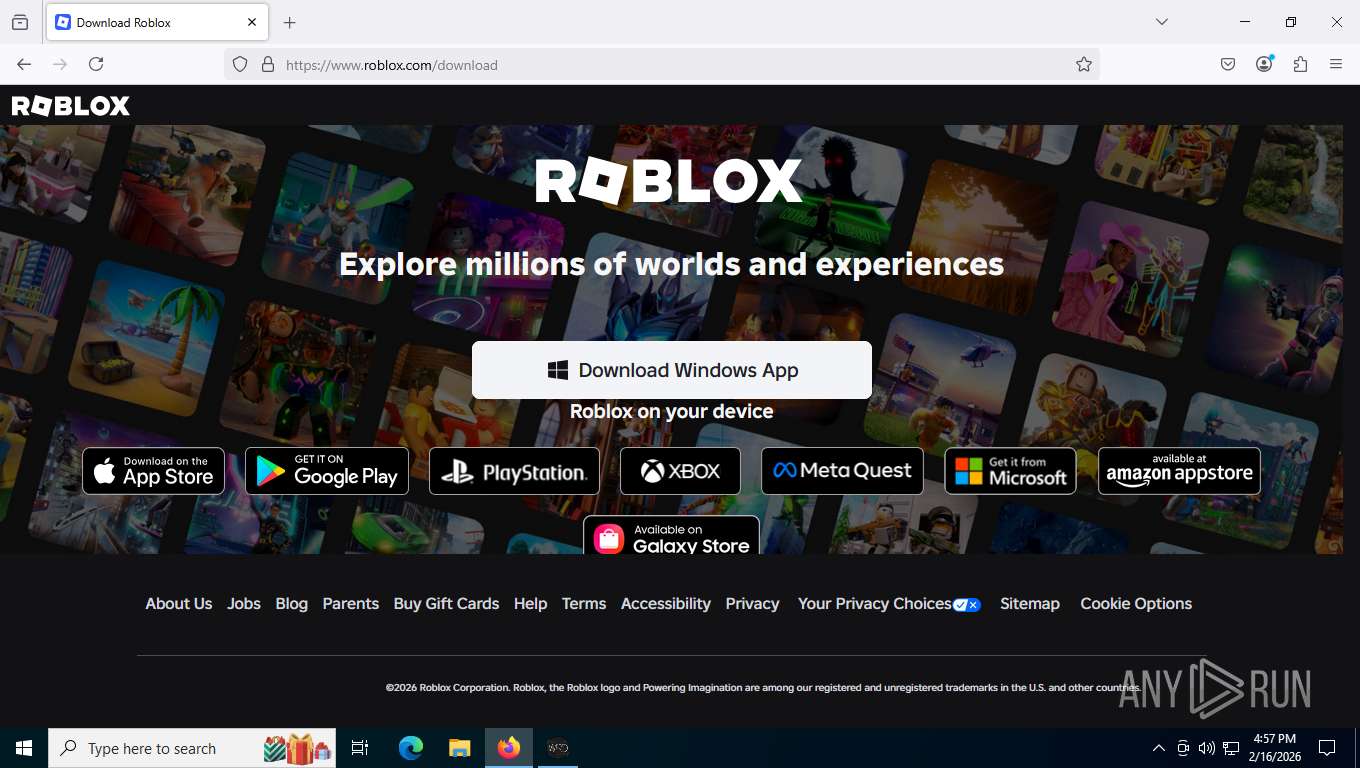The width and height of the screenshot is (1360, 768).
Task: Open the Amazon Appstore badge
Action: coord(1180,471)
